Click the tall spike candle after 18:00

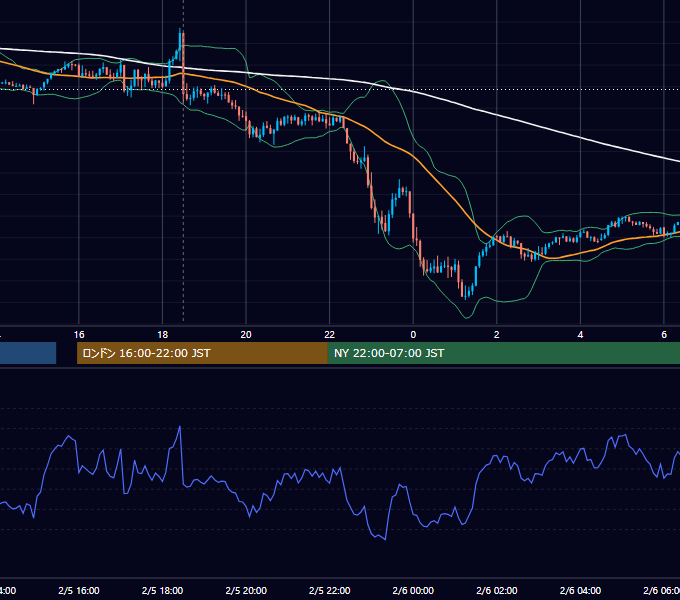pos(183,66)
